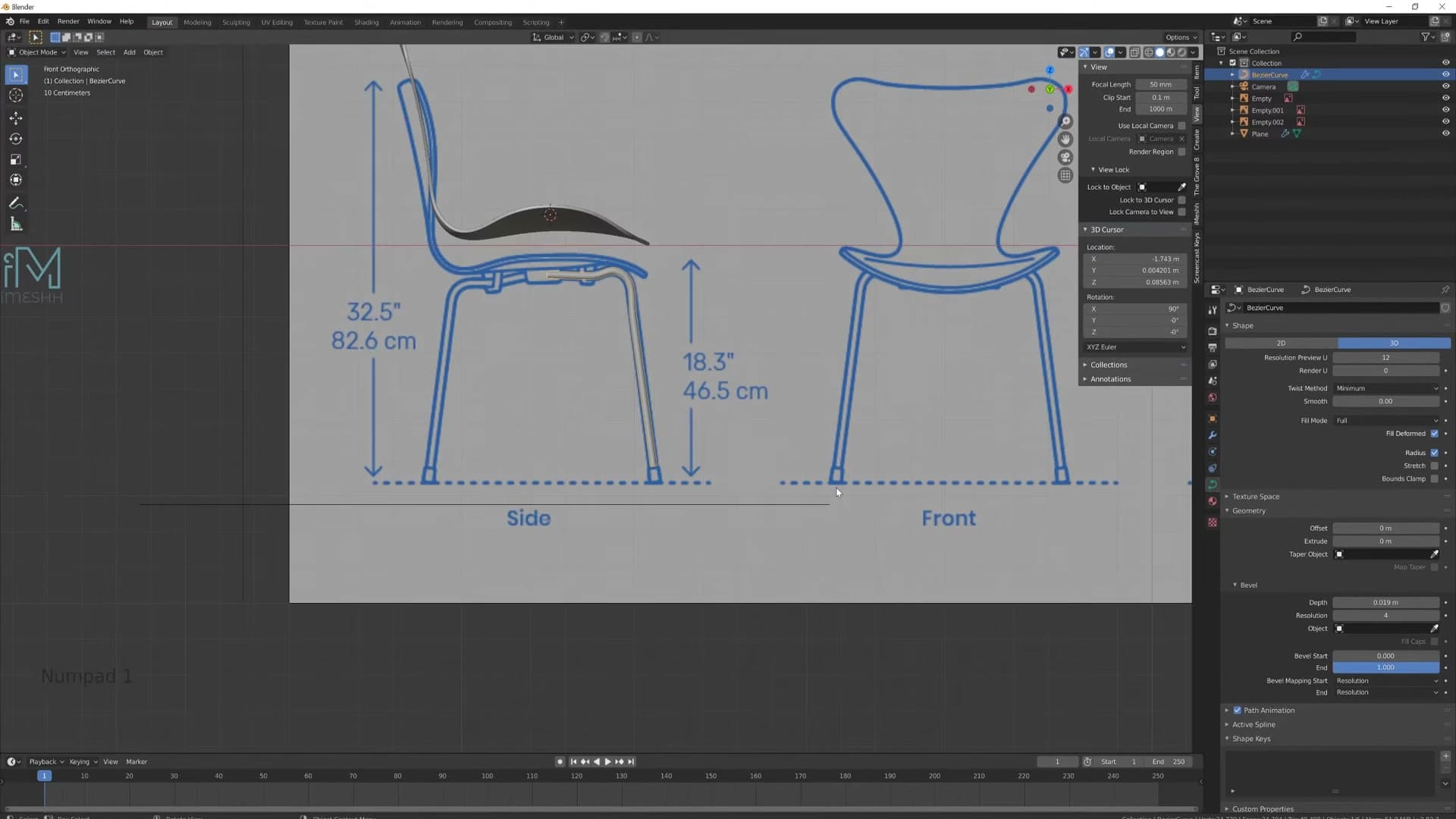Hide Empty.002 in the outliner
The width and height of the screenshot is (1456, 819).
pyautogui.click(x=1445, y=122)
